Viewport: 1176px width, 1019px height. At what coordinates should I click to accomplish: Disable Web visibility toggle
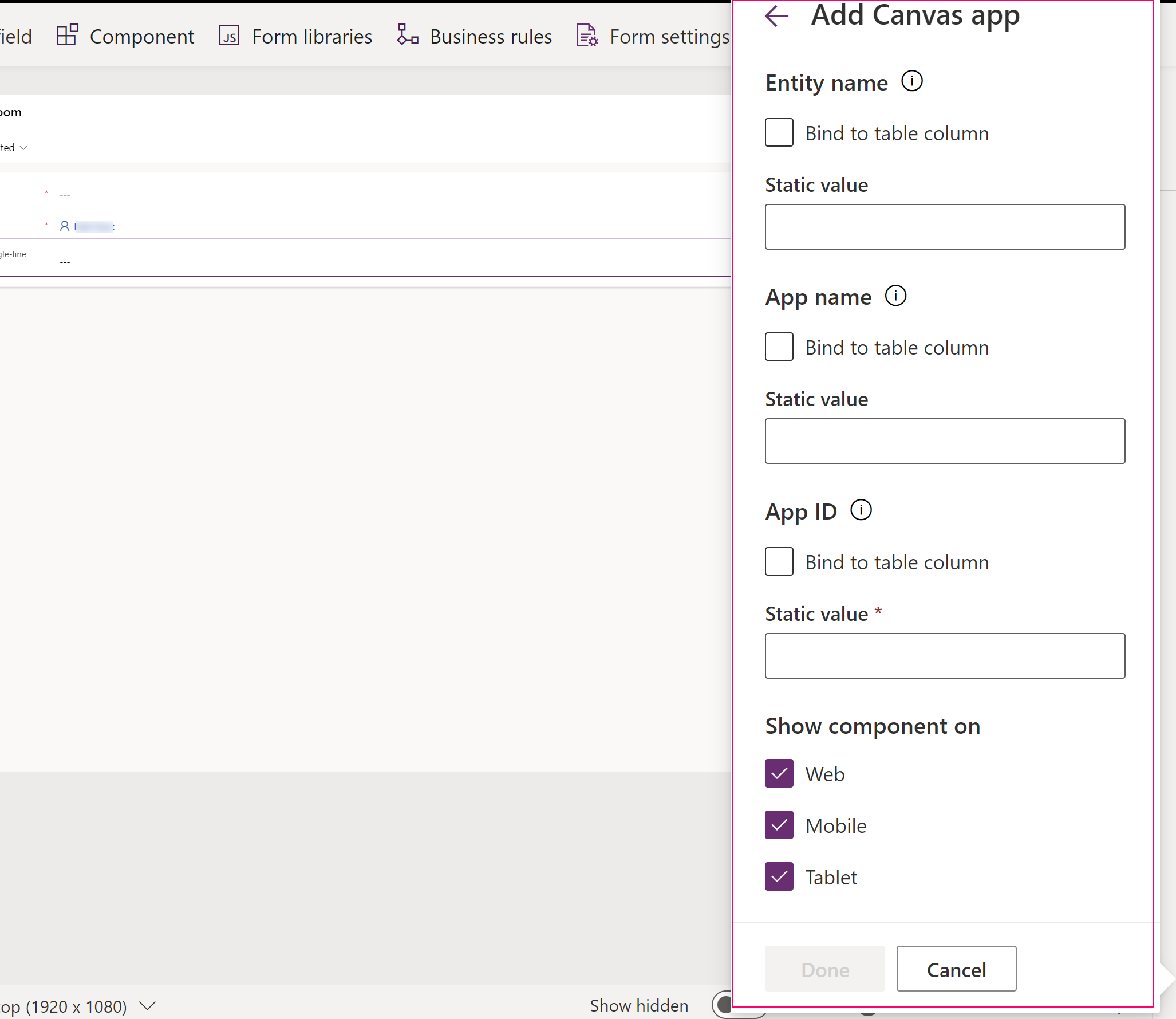coord(778,772)
